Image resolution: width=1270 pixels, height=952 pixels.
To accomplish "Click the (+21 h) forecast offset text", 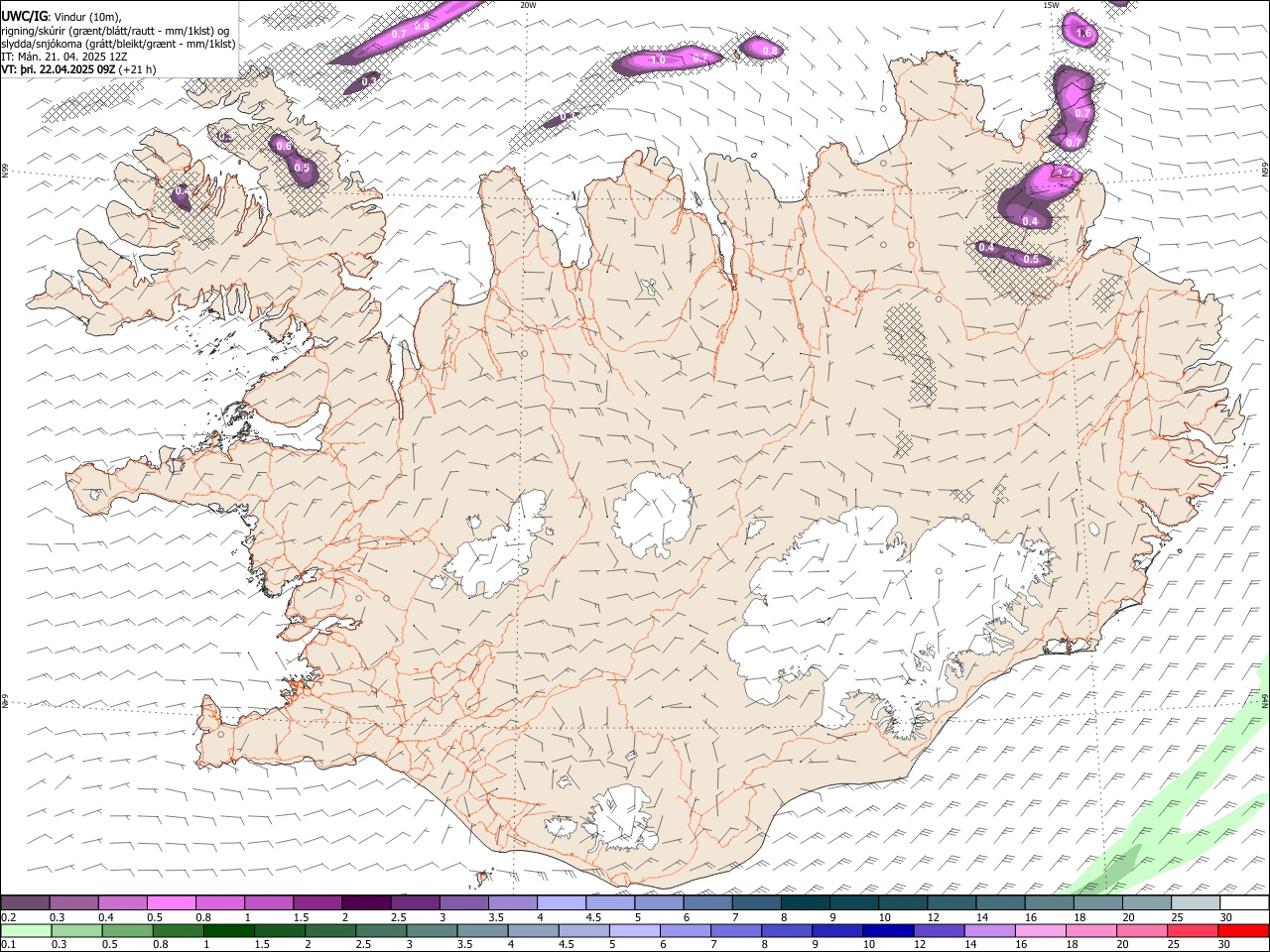I will [x=138, y=69].
